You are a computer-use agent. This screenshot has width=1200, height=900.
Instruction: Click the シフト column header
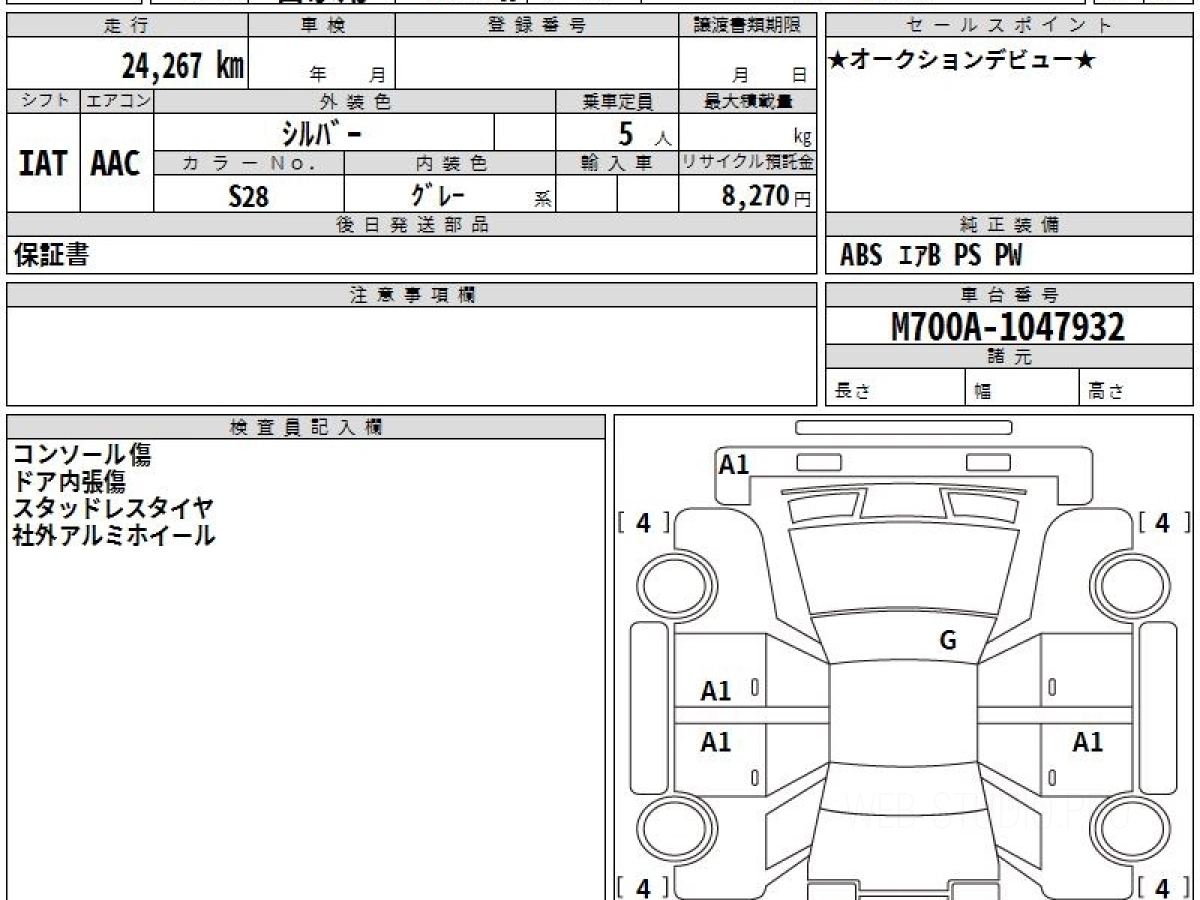click(x=43, y=101)
